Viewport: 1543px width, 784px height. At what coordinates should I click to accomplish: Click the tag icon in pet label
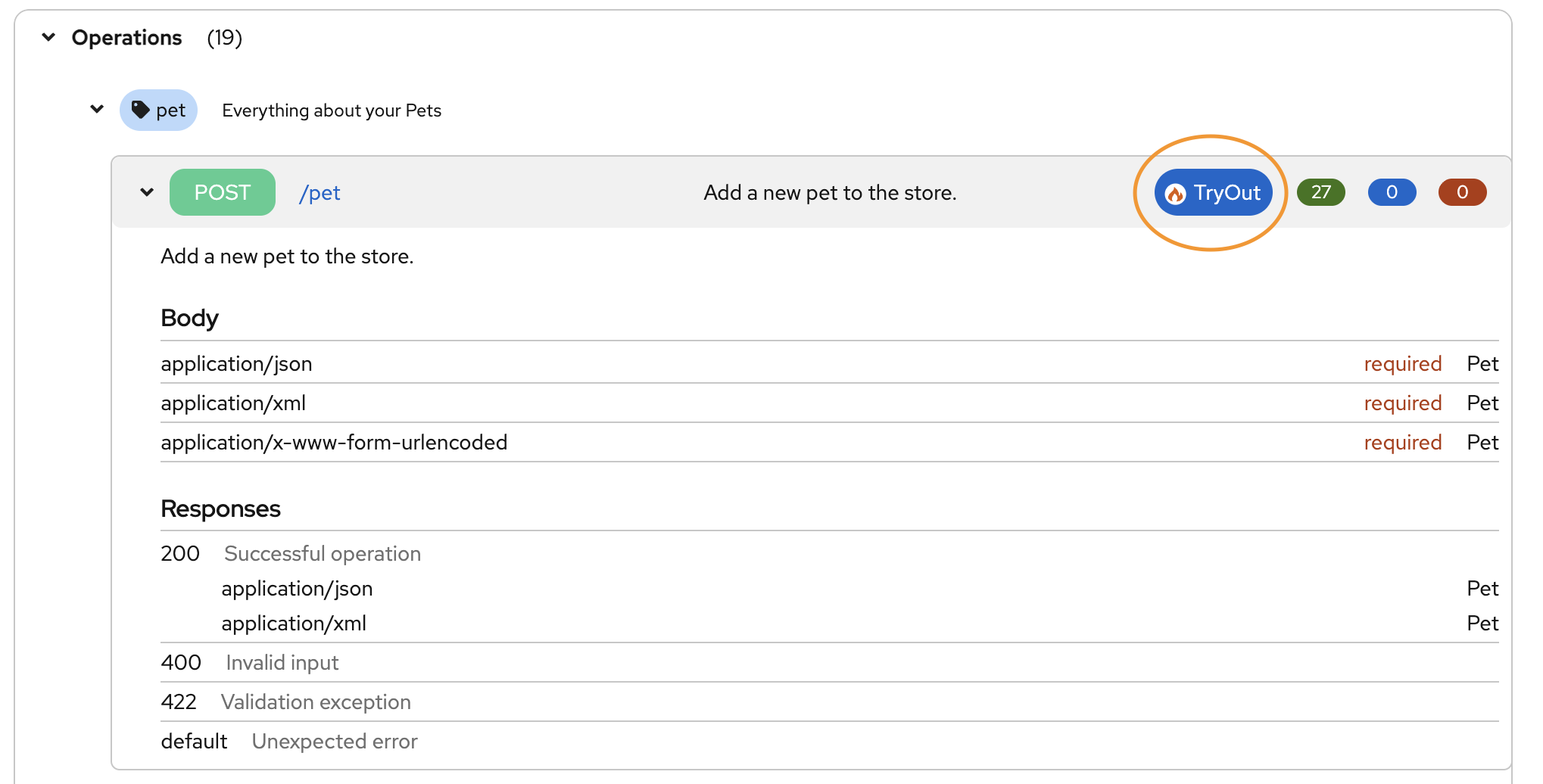[140, 110]
